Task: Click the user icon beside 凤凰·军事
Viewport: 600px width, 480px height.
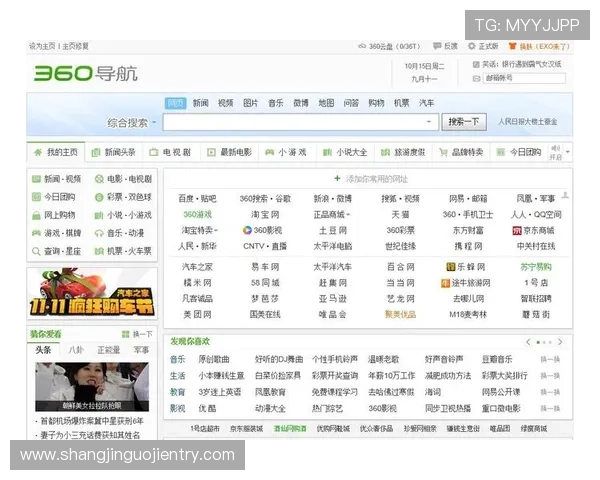Action: tap(565, 196)
